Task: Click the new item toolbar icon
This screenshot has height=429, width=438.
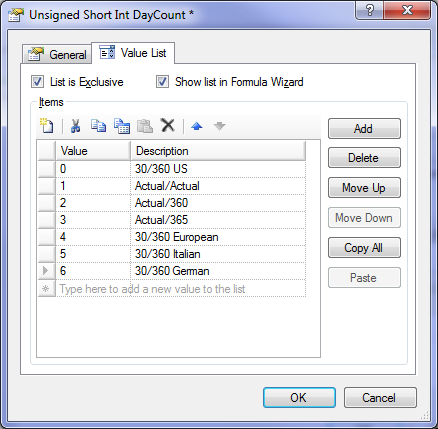Action: tap(47, 126)
